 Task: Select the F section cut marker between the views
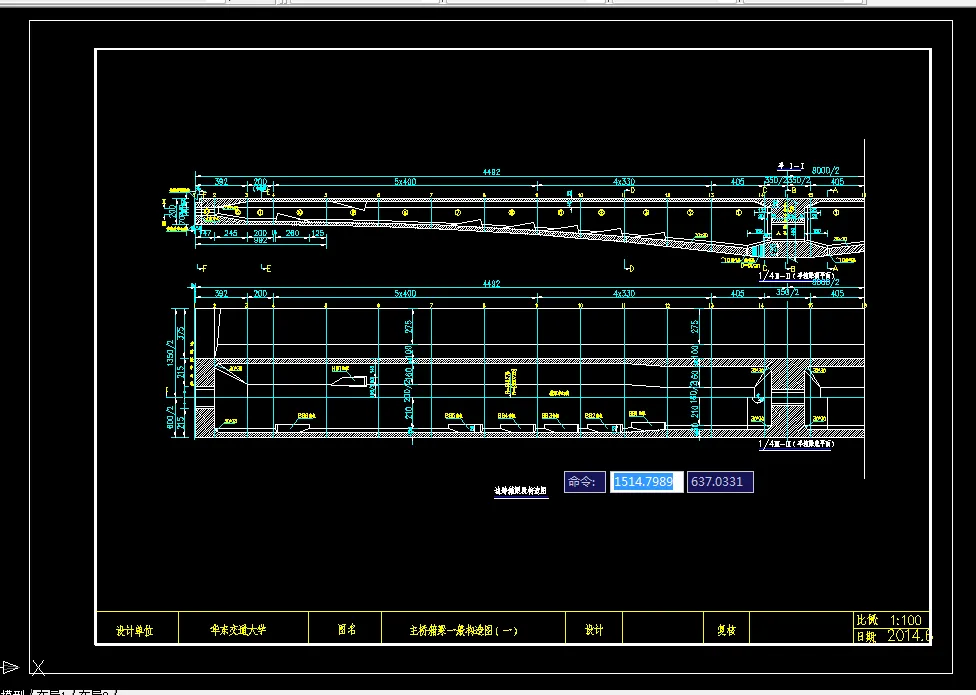tap(202, 268)
